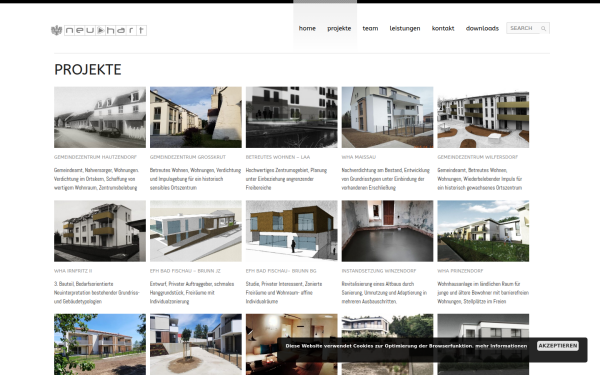
Task: Click the PROJEKTE page heading
Action: click(x=88, y=70)
